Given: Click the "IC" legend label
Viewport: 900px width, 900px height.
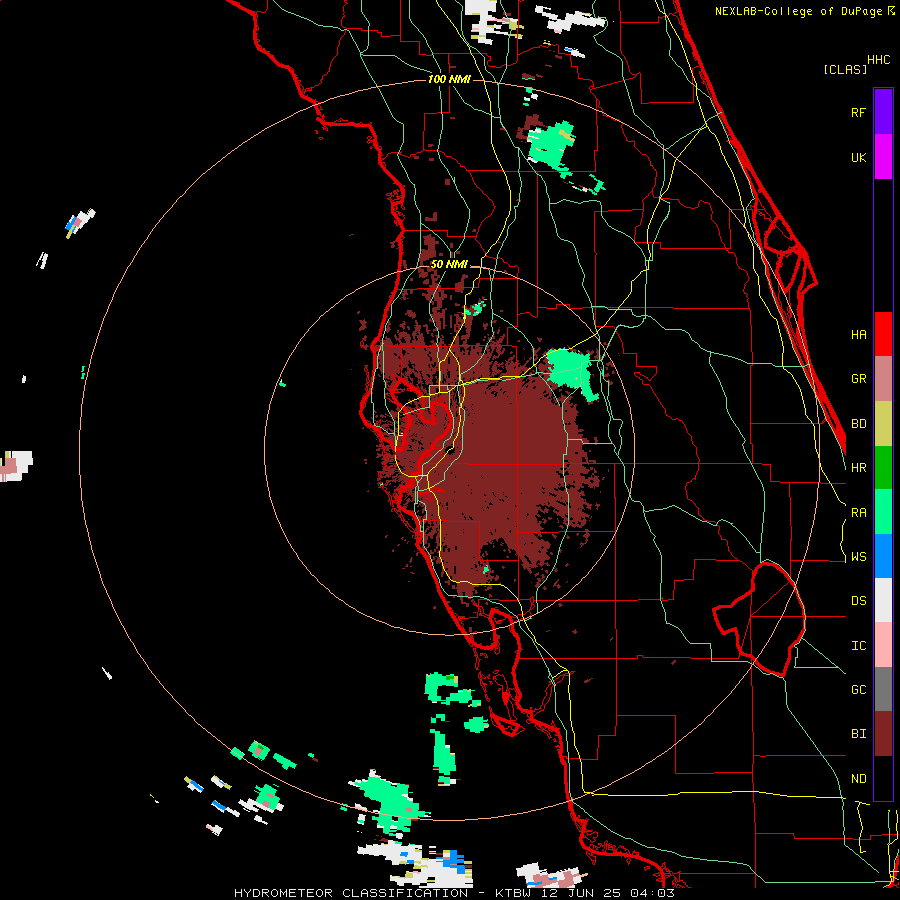Looking at the screenshot, I should tap(858, 646).
